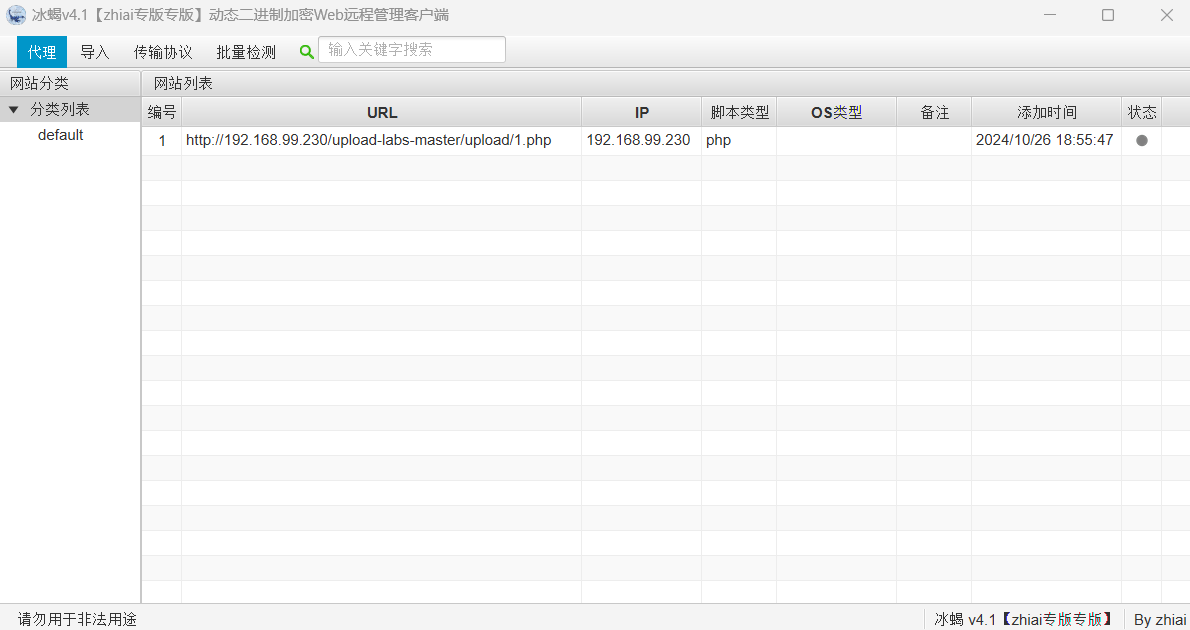Click the OS类型 column header
1190x630 pixels.
tap(836, 111)
